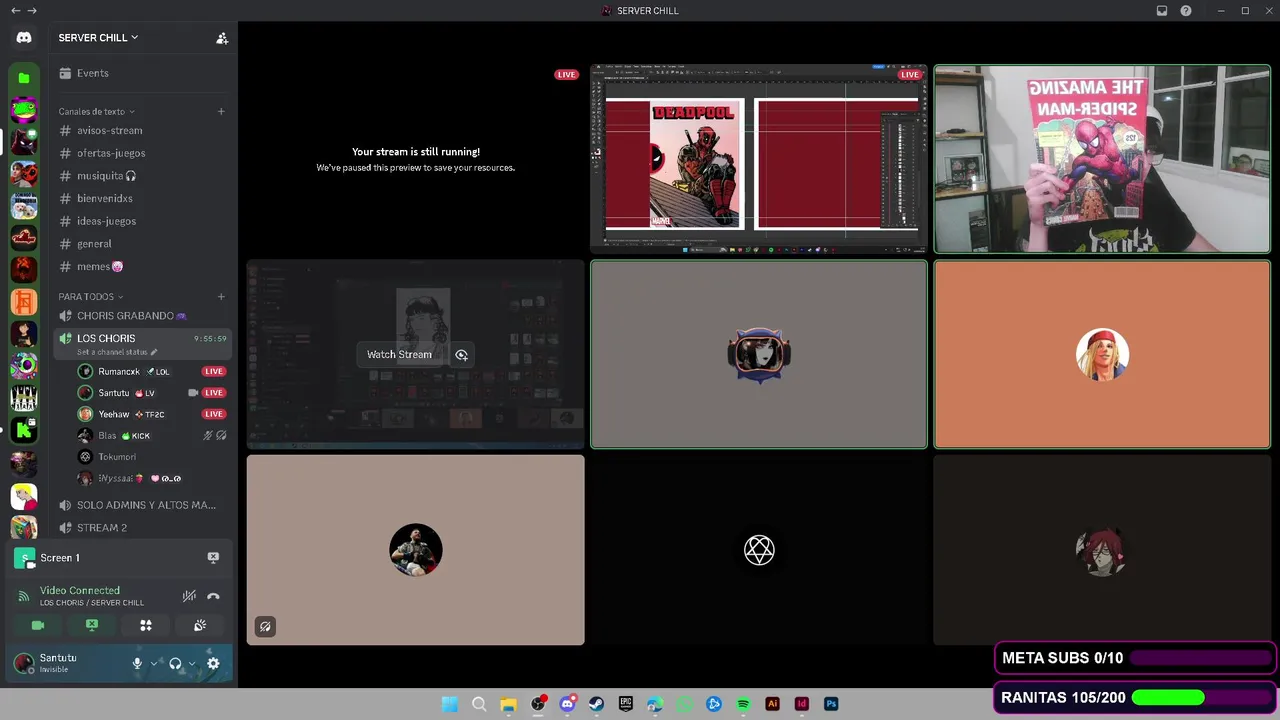The image size is (1280, 720).
Task: Select the orange participant tile with blonde avatar
Action: [1102, 354]
